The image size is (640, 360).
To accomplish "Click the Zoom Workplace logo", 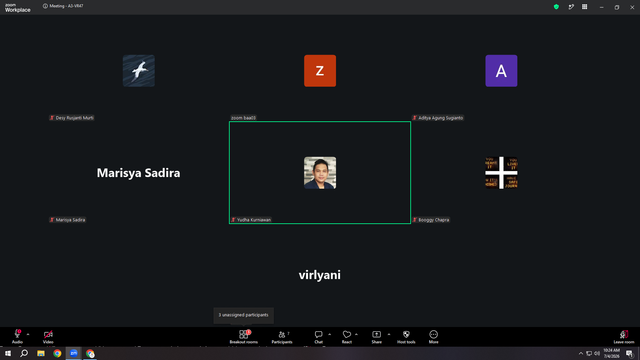I will tap(18, 7).
